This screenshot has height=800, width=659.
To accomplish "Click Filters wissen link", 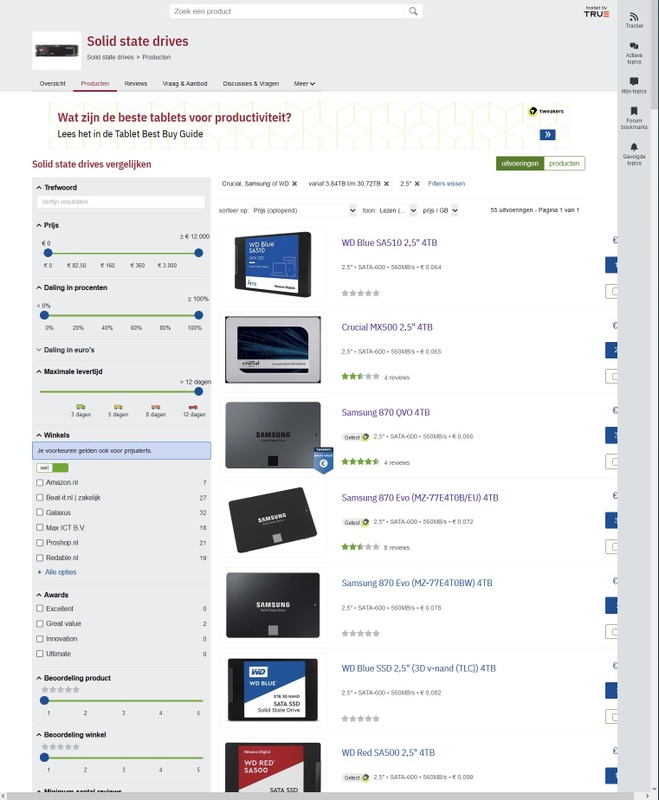I will tap(446, 184).
